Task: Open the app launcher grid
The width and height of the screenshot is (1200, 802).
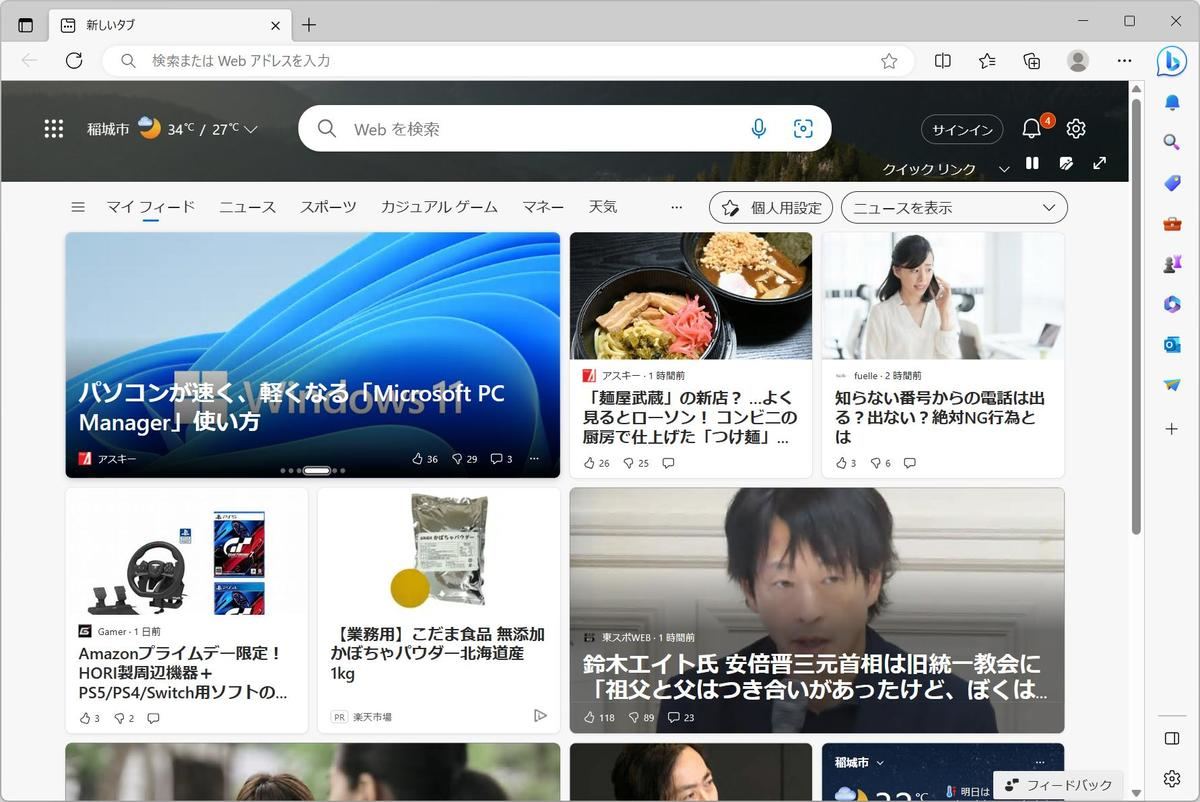Action: pos(54,129)
